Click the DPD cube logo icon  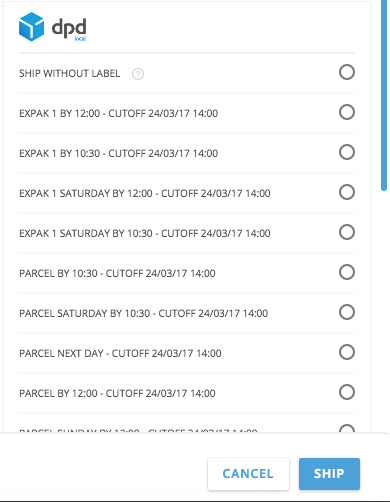point(31,27)
